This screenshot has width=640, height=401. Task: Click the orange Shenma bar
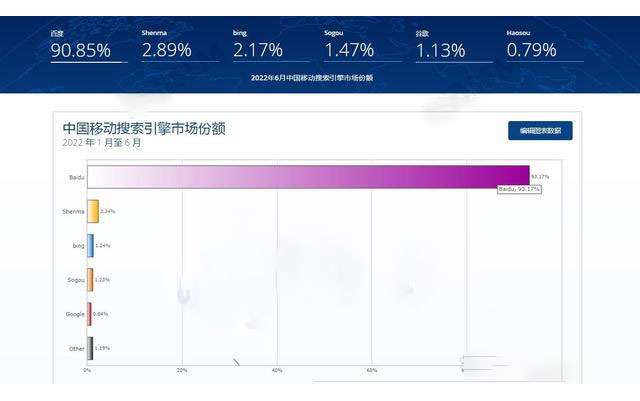[93, 211]
